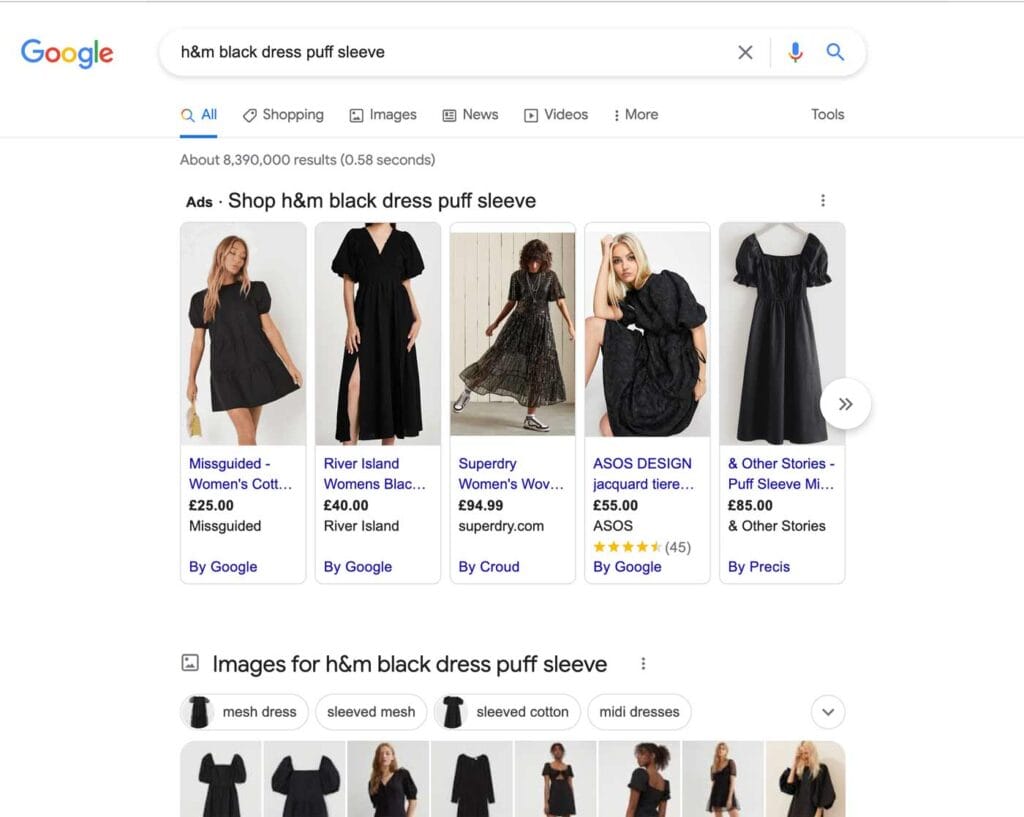Screen dimensions: 1024x817
Task: Switch to the News tab
Action: pos(470,115)
